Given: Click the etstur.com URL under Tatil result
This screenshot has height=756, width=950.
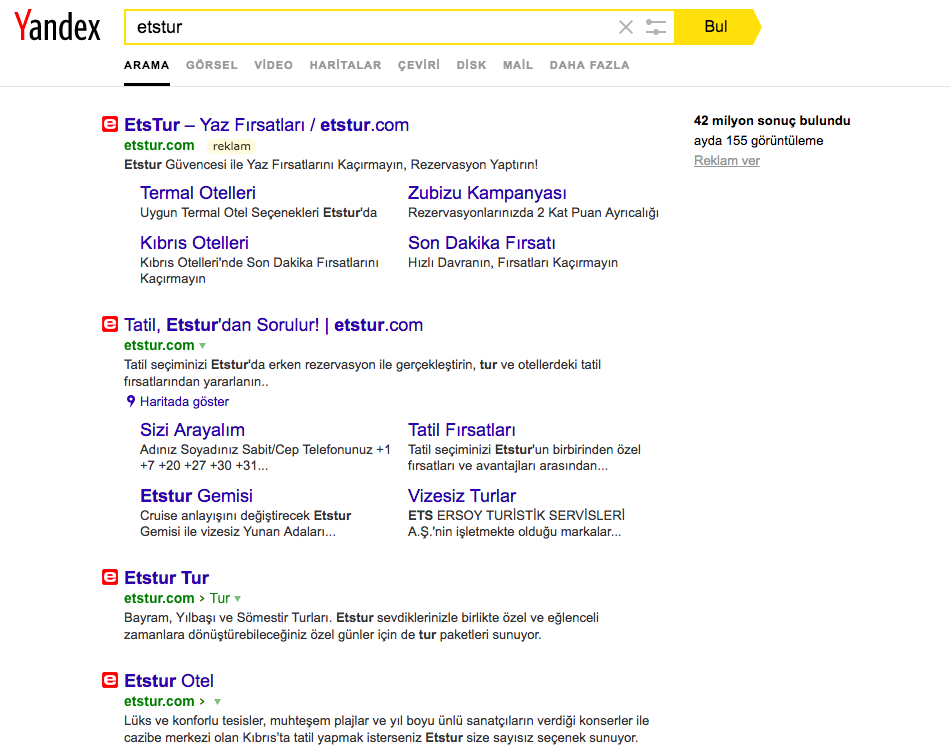Looking at the screenshot, I should pos(159,345).
